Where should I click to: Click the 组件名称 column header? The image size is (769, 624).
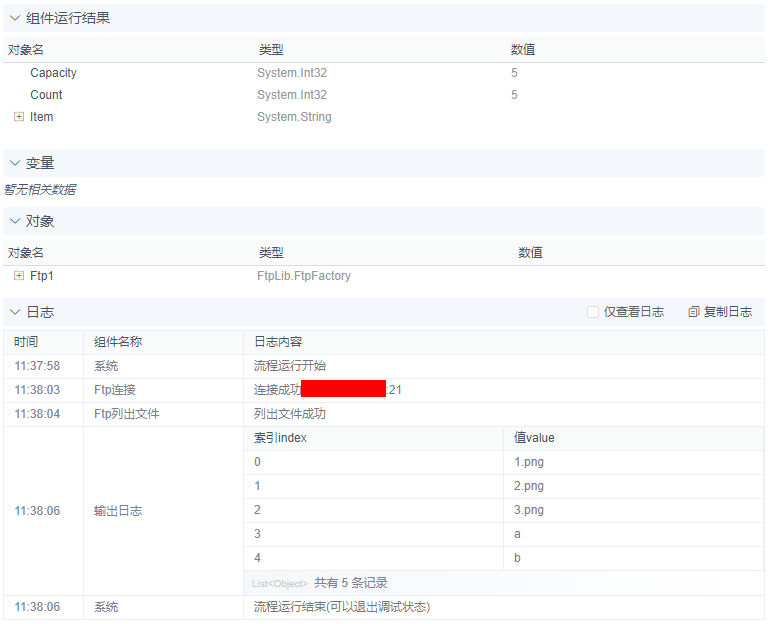[118, 342]
